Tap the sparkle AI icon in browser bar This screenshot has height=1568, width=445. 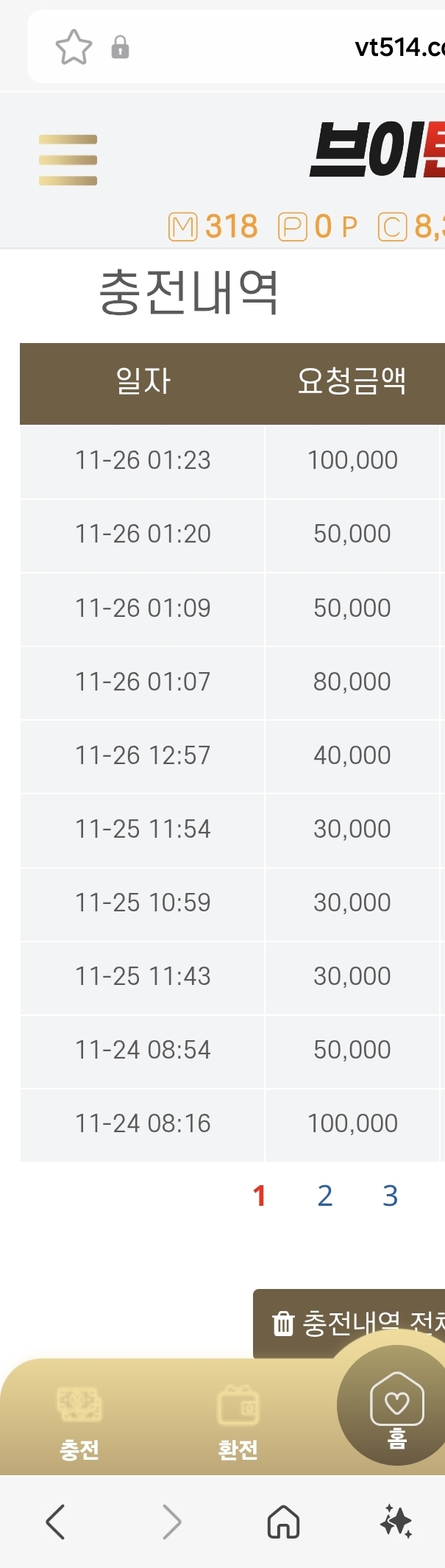pyautogui.click(x=396, y=1521)
